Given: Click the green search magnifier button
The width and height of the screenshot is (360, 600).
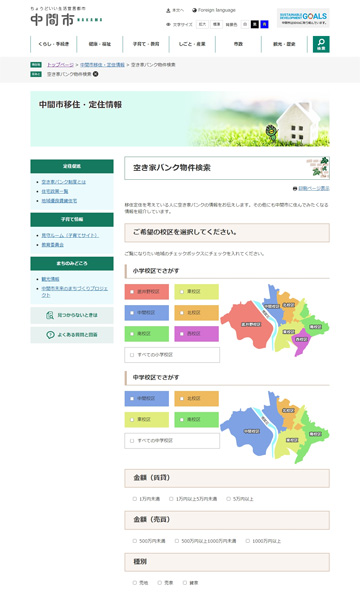Looking at the screenshot, I should coord(321,44).
